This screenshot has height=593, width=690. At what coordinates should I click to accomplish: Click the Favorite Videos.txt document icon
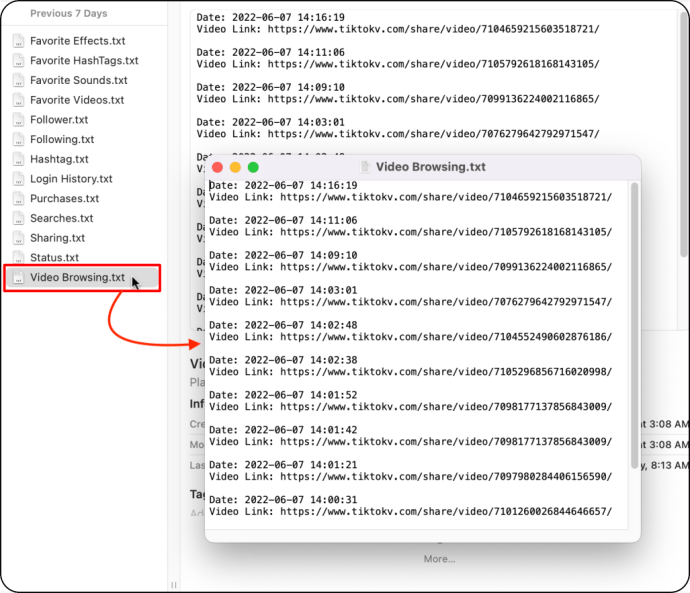18,100
